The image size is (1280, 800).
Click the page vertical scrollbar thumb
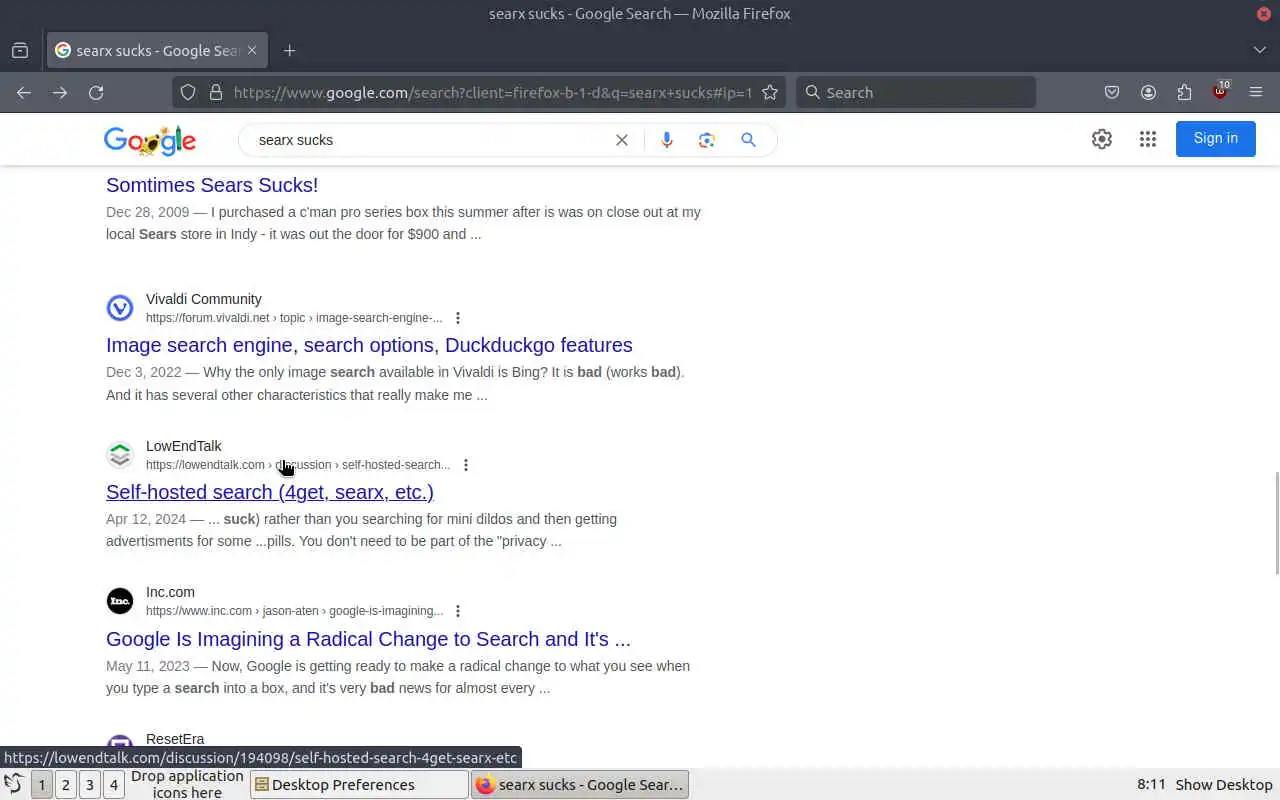(x=1276, y=522)
